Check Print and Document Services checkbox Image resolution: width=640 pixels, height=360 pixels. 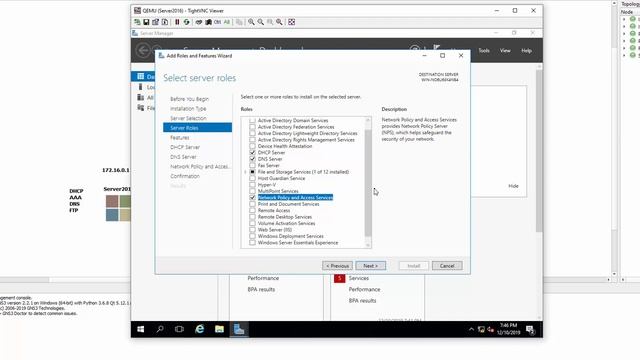252,204
